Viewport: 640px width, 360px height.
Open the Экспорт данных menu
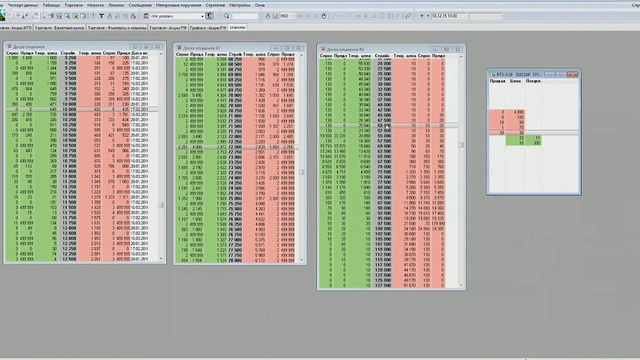(x=22, y=5)
